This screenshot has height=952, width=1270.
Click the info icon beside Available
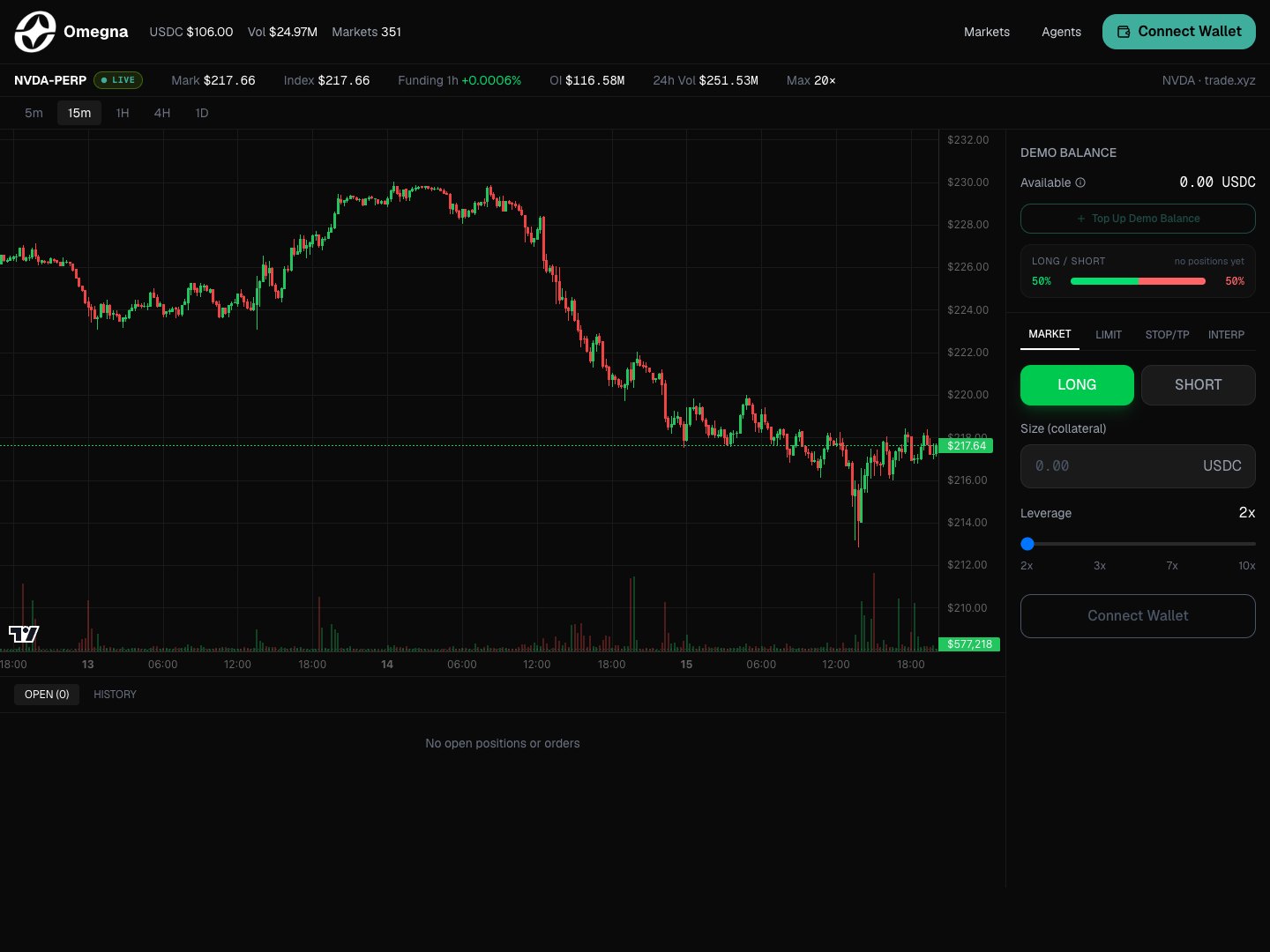[1080, 182]
